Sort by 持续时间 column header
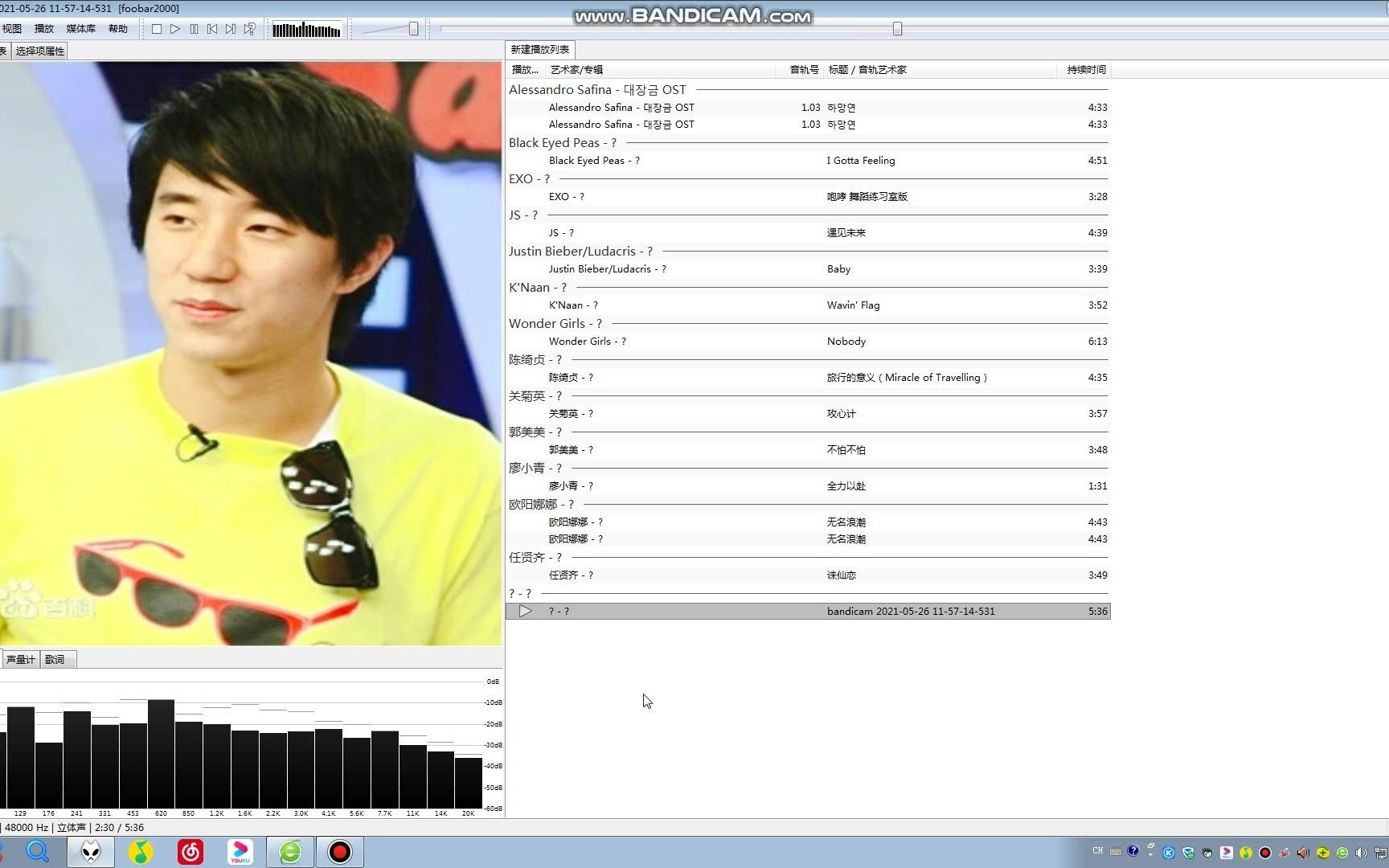Image resolution: width=1389 pixels, height=868 pixels. click(1086, 70)
